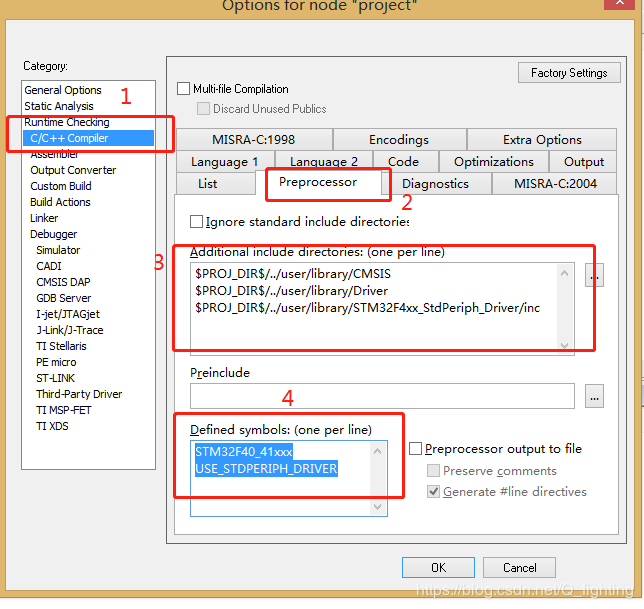Click inside the Defined symbols text box

[x=289, y=478]
